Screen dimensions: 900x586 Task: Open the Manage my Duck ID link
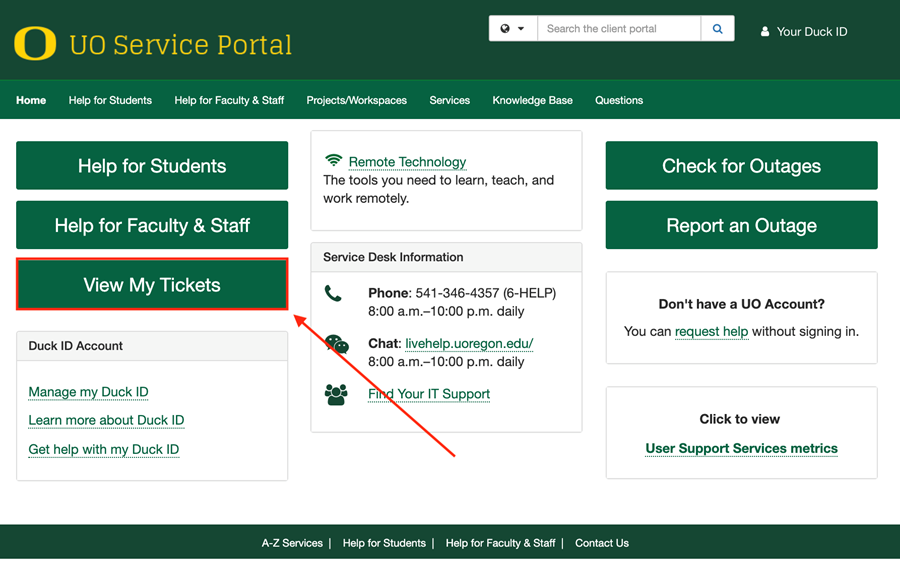pos(88,392)
